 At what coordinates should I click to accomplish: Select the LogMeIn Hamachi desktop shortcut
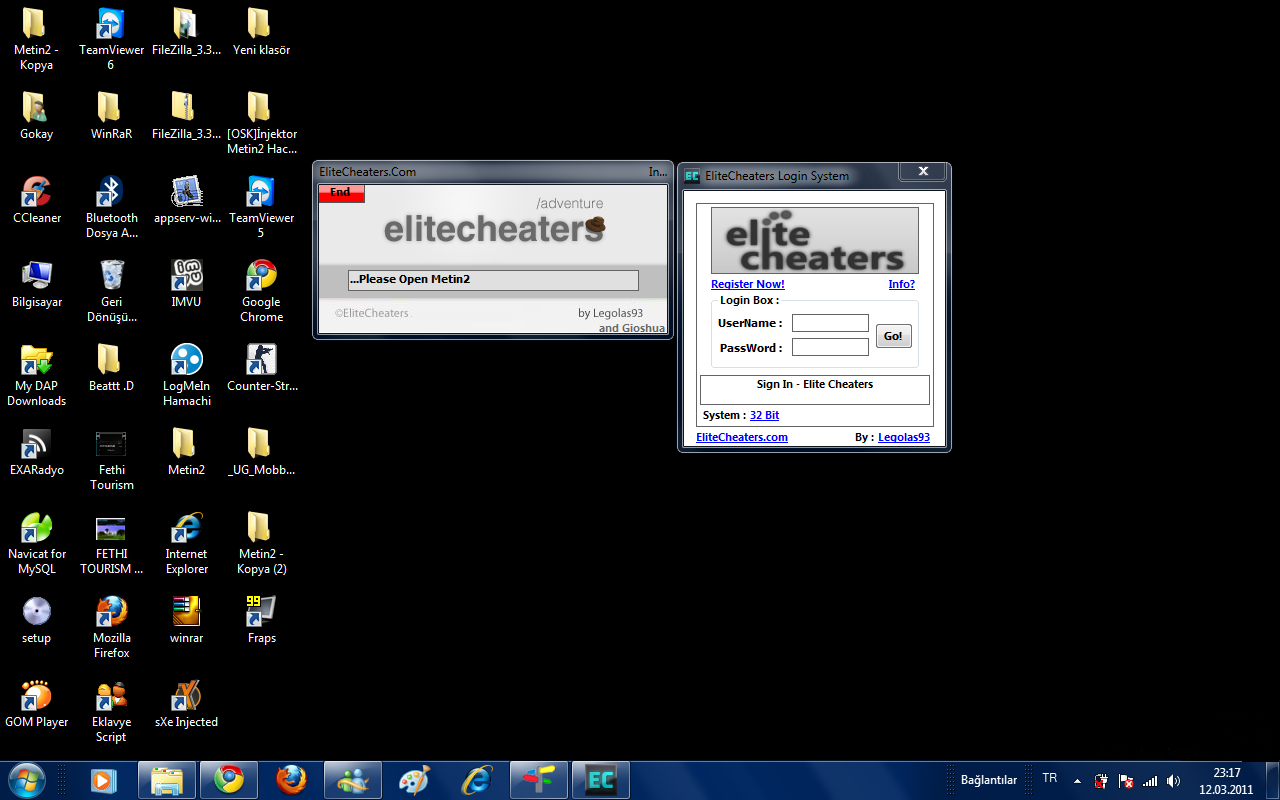(187, 376)
